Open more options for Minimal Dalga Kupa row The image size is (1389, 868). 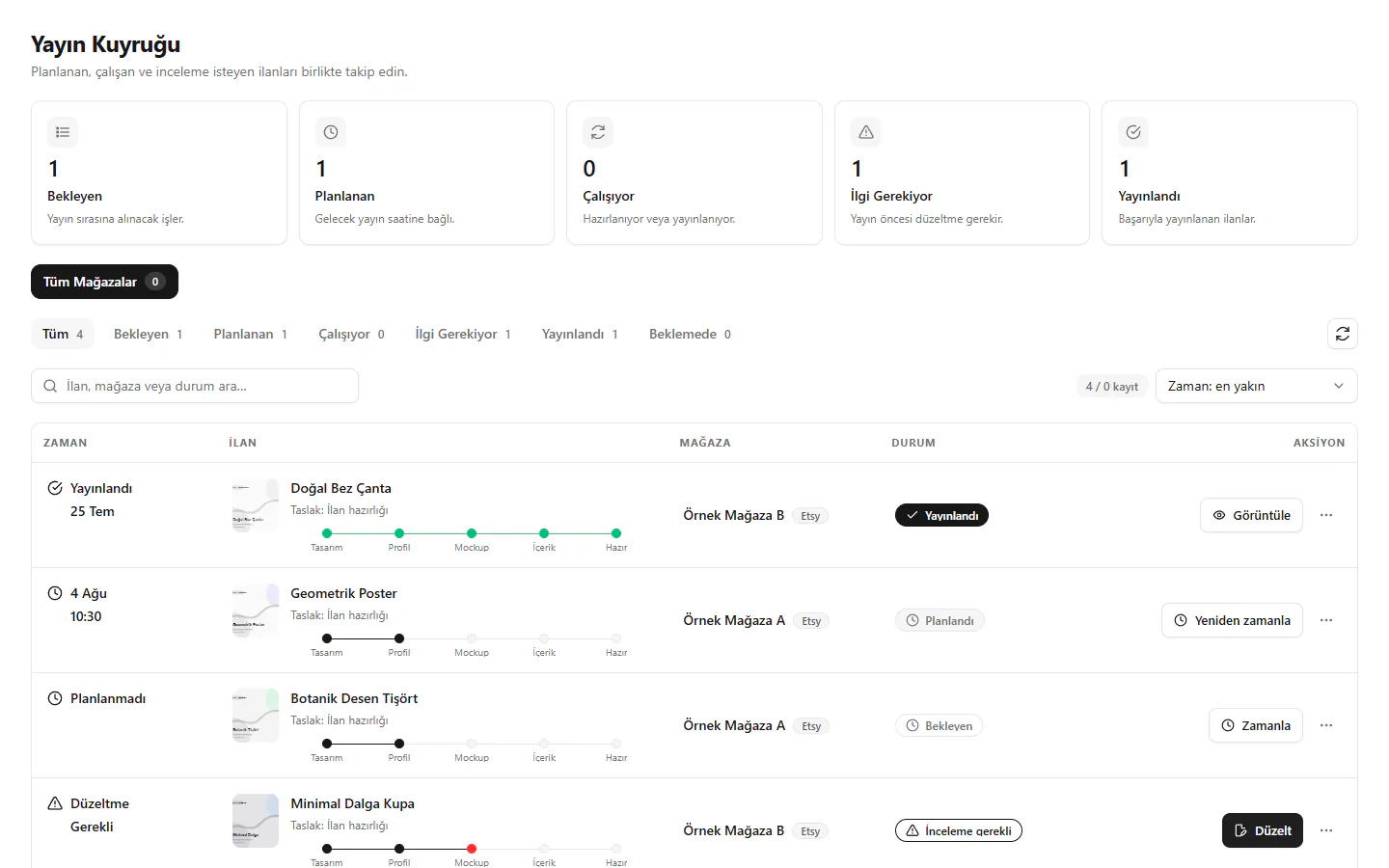[x=1326, y=830]
